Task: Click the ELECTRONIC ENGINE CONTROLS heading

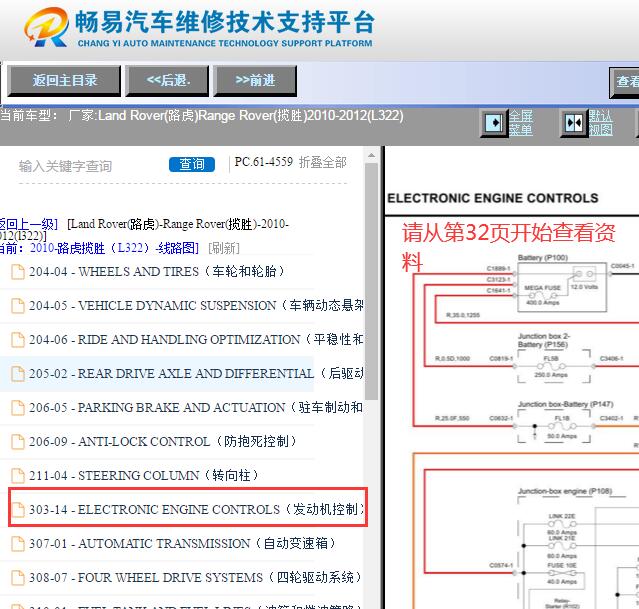Action: pyautogui.click(x=493, y=198)
